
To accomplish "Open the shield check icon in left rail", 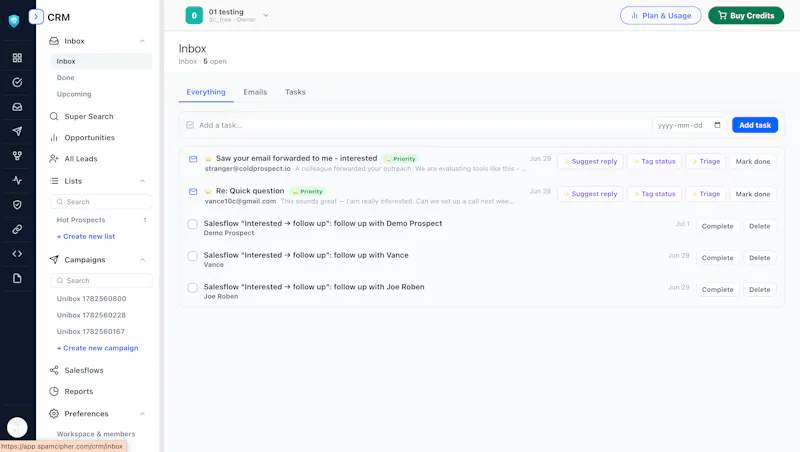I will click(x=17, y=205).
